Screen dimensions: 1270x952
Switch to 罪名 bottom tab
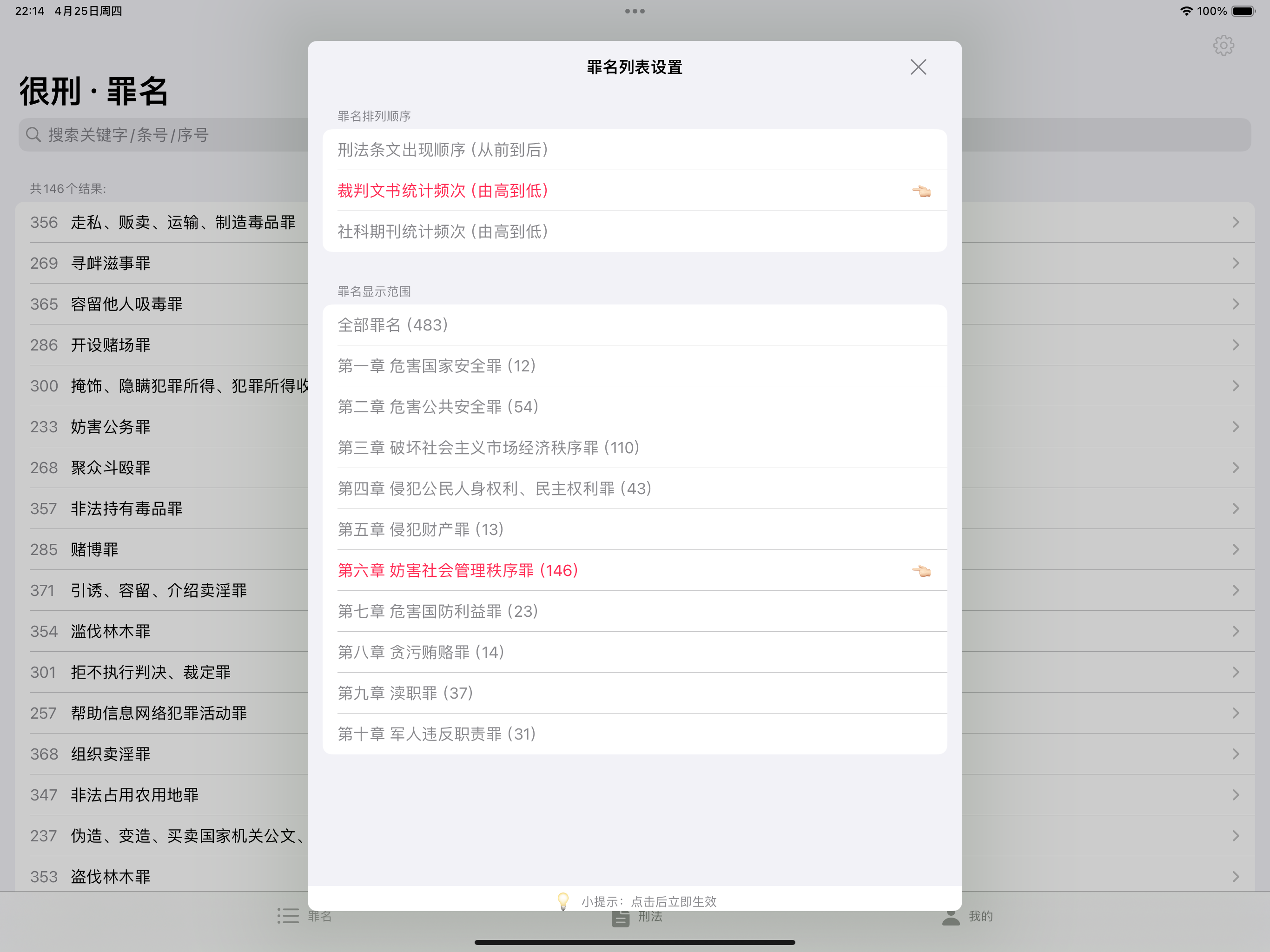(304, 916)
